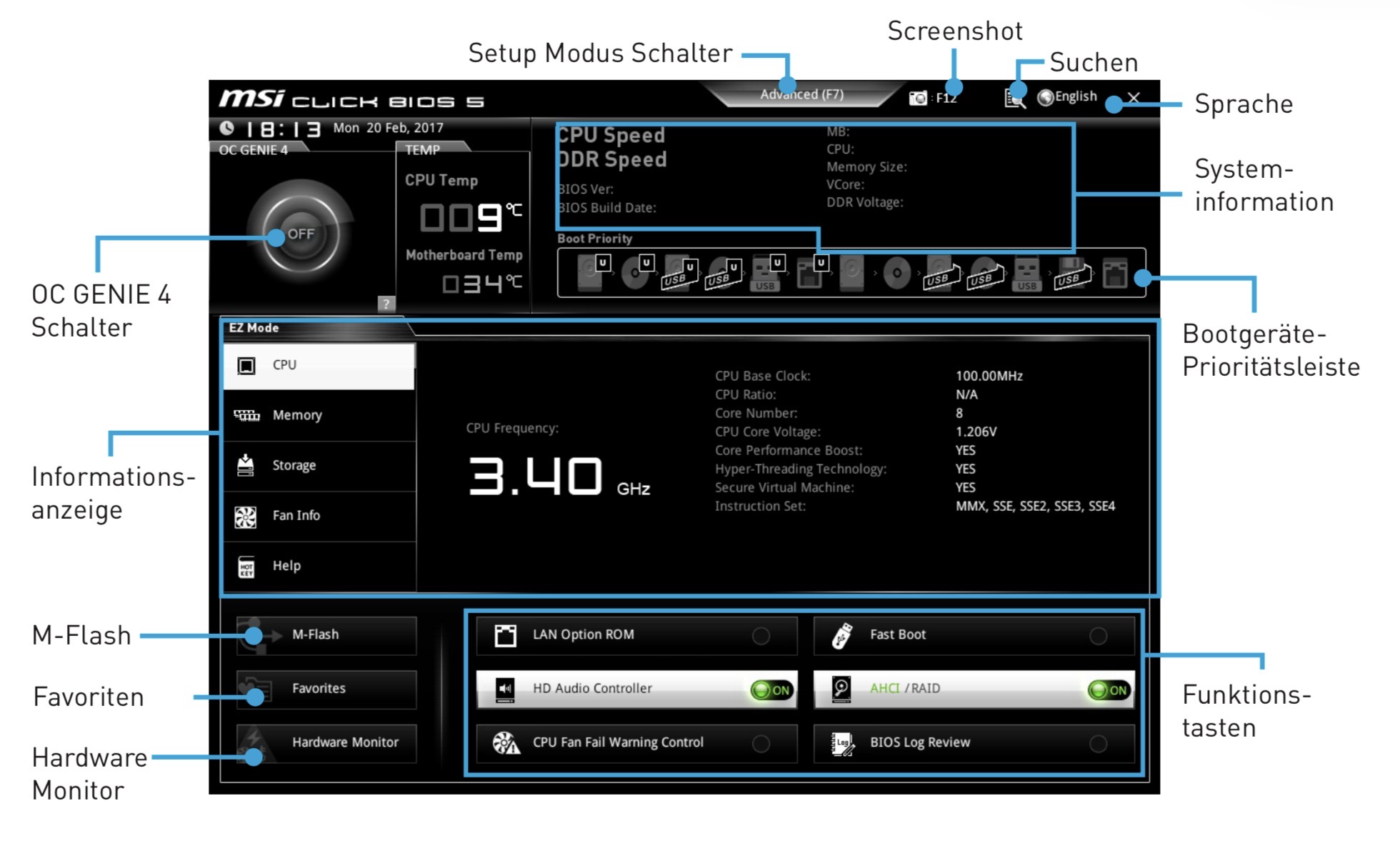
Task: Click the DDR Voltage: label
Action: click(865, 202)
